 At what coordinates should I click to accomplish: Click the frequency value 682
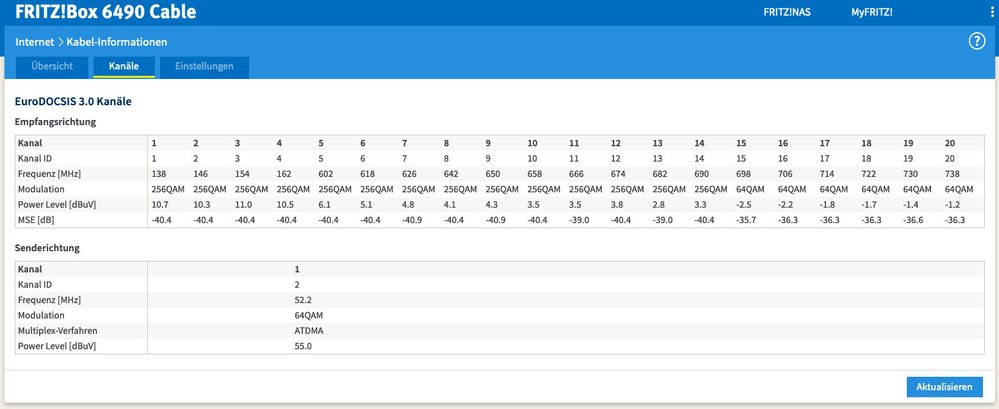[659, 174]
